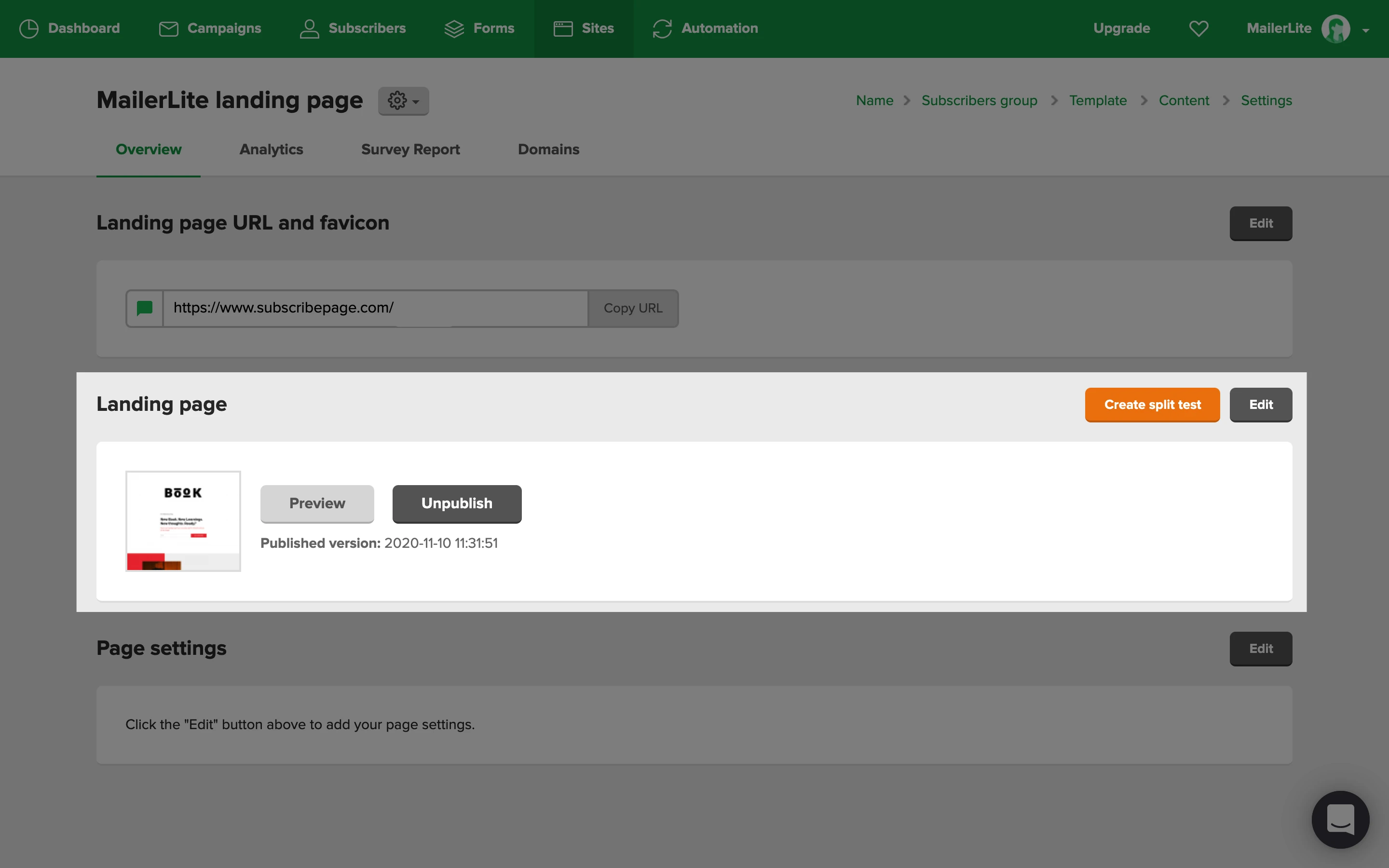Switch to the Analytics tab
Viewport: 1389px width, 868px height.
(x=271, y=149)
